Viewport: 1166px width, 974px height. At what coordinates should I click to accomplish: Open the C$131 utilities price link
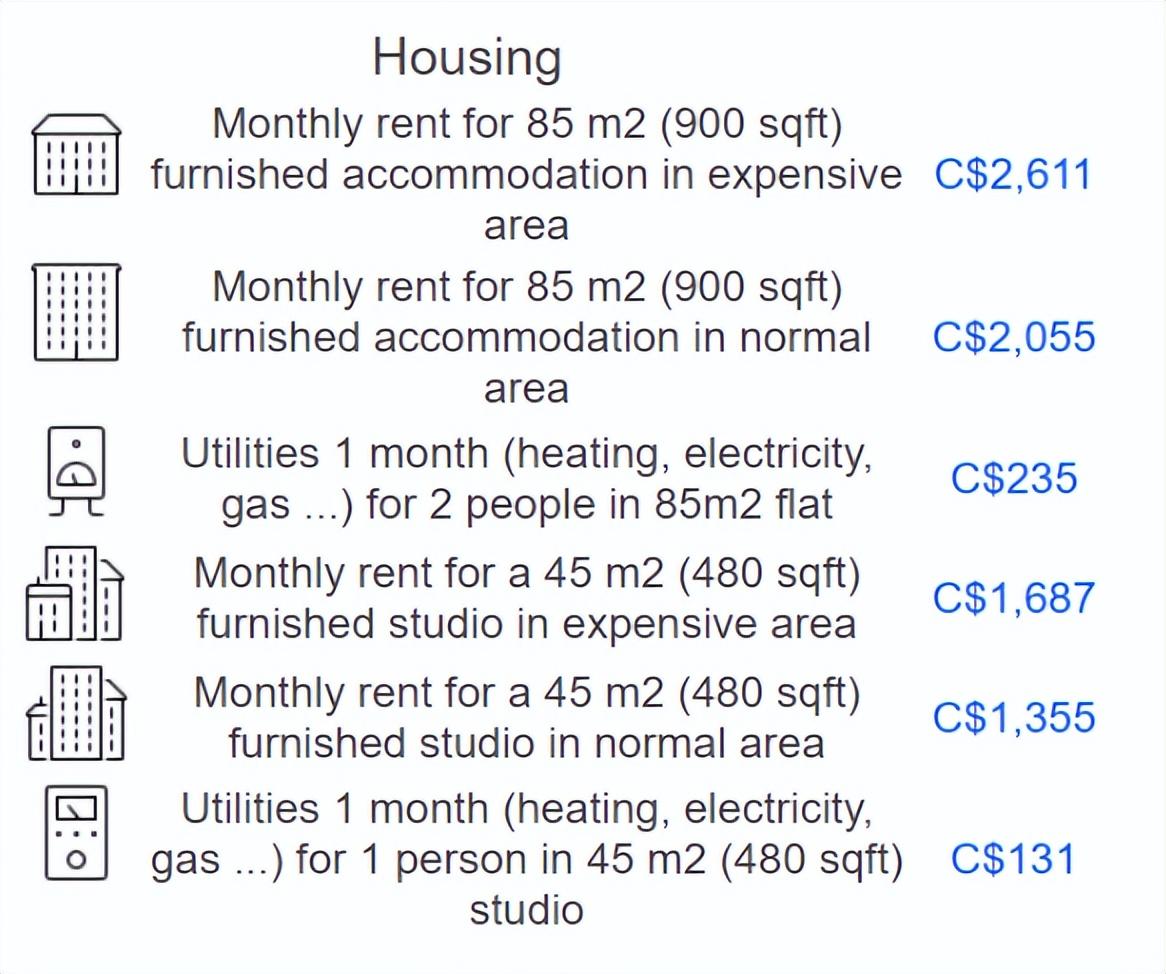tap(1012, 859)
